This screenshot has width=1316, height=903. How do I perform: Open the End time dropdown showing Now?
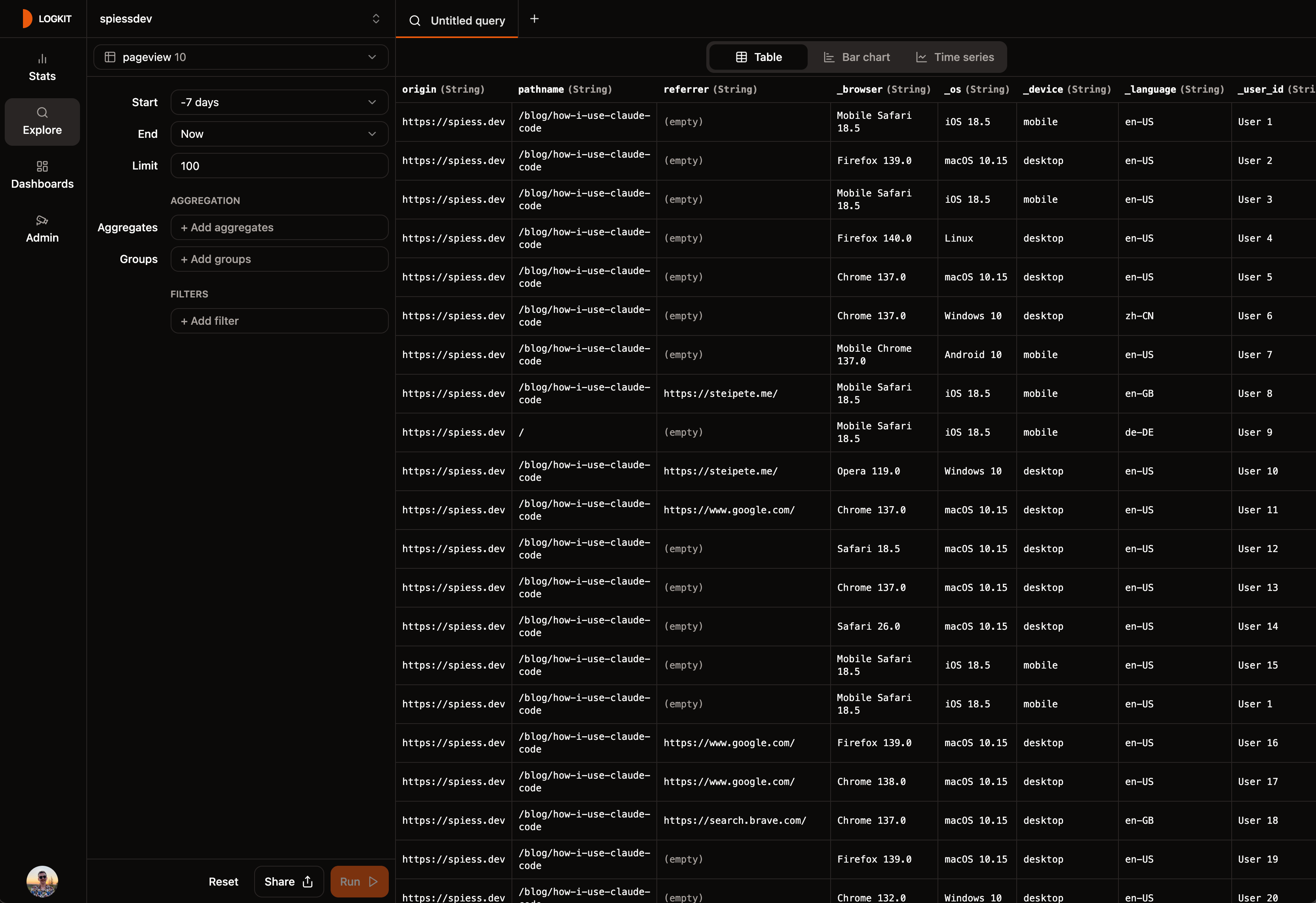point(279,134)
